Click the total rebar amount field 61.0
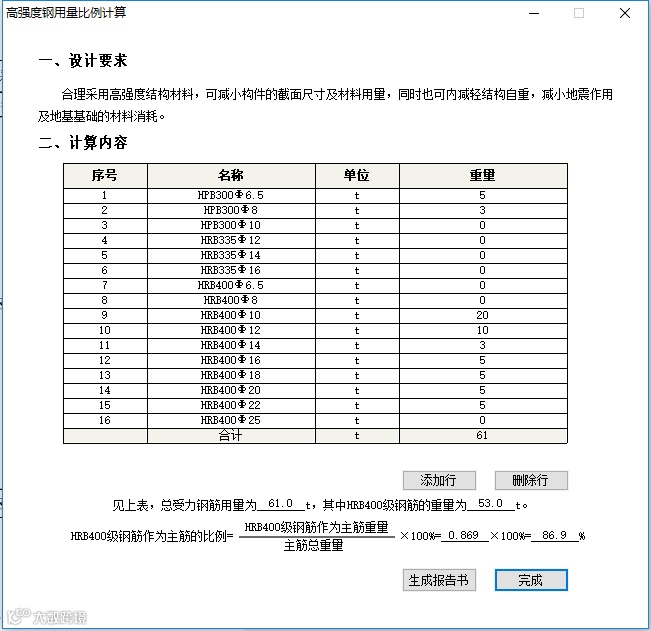This screenshot has height=631, width=651. (x=281, y=504)
